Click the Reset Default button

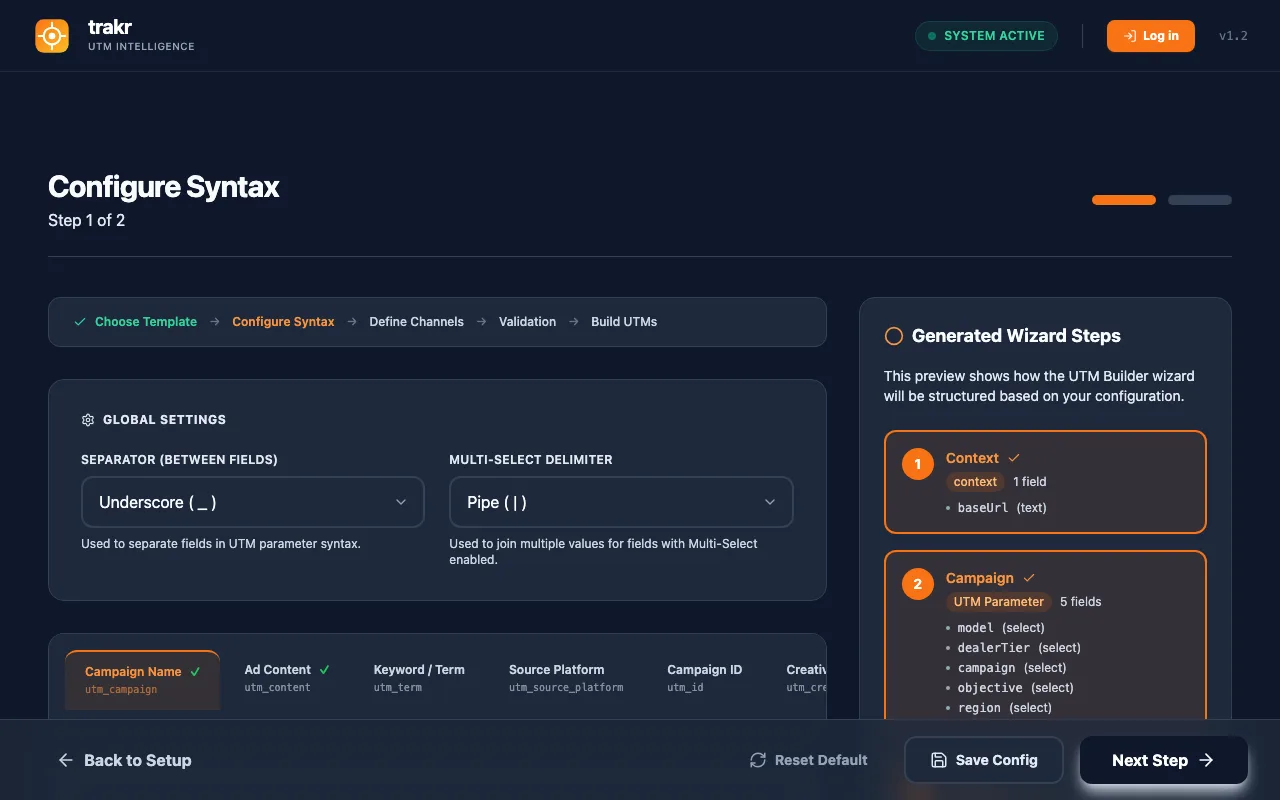(x=808, y=760)
